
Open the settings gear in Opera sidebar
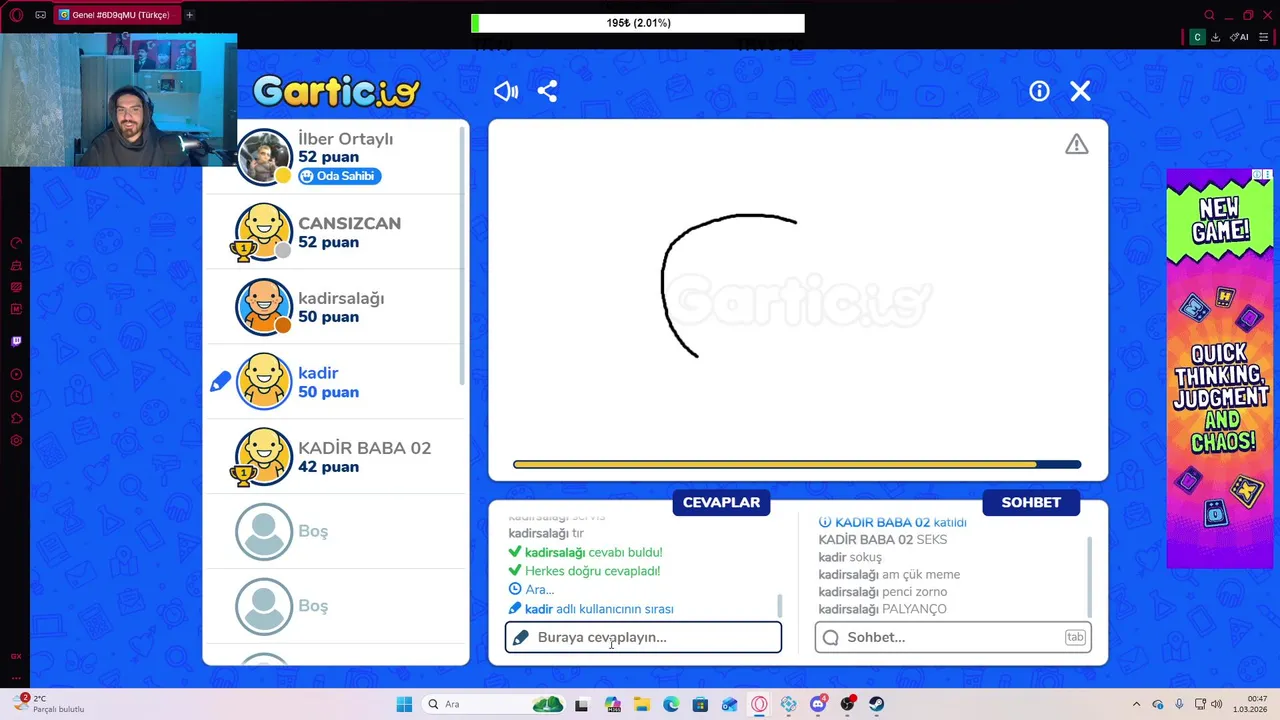point(16,440)
